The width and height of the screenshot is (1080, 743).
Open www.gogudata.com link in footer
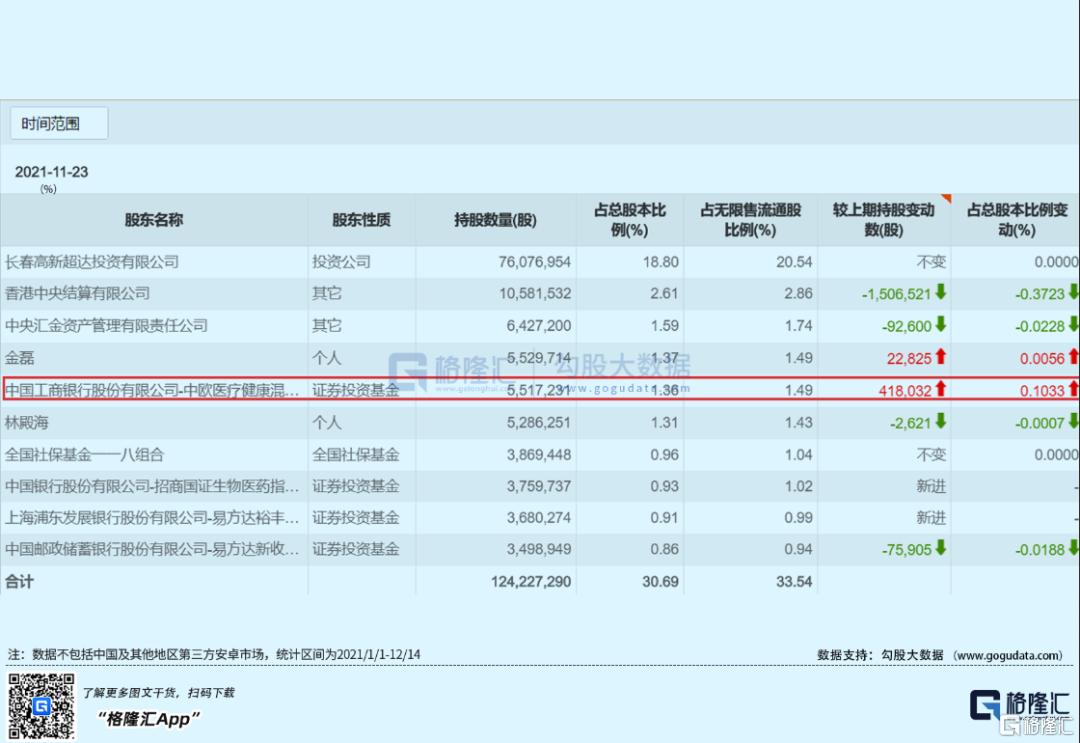(1008, 655)
